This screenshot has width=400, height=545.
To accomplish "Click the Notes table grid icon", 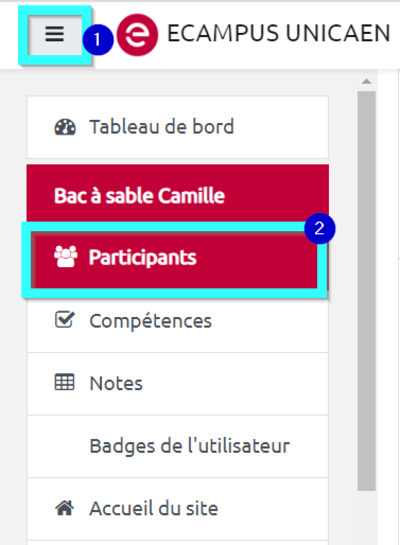I will point(65,382).
